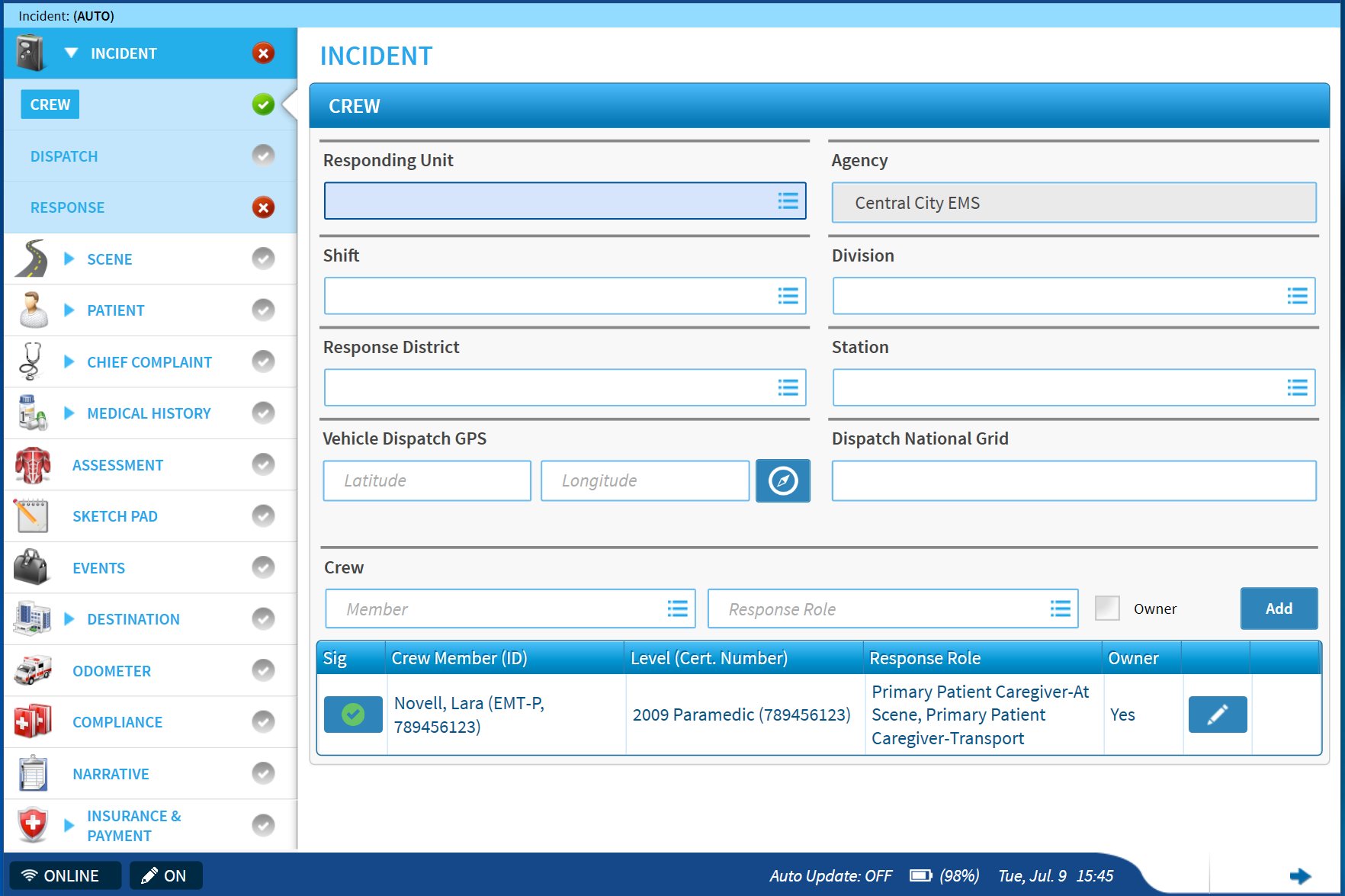
Task: Toggle the Owner checkbox next to Add
Action: (x=1107, y=609)
